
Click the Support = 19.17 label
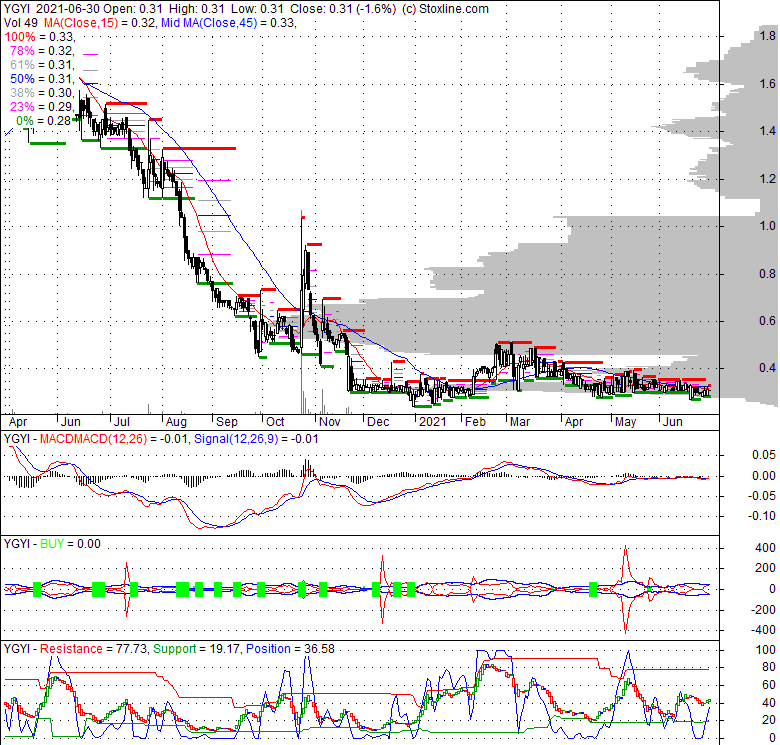[197, 649]
